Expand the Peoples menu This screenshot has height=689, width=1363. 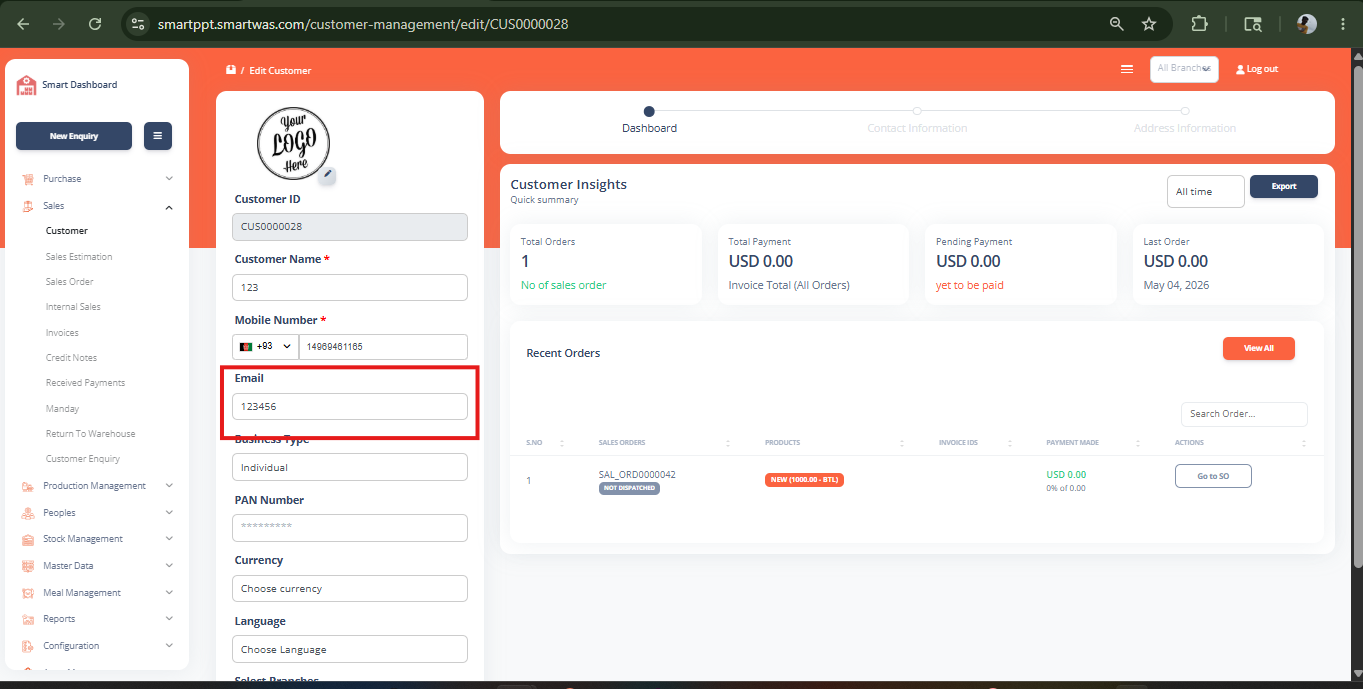pyautogui.click(x=169, y=513)
